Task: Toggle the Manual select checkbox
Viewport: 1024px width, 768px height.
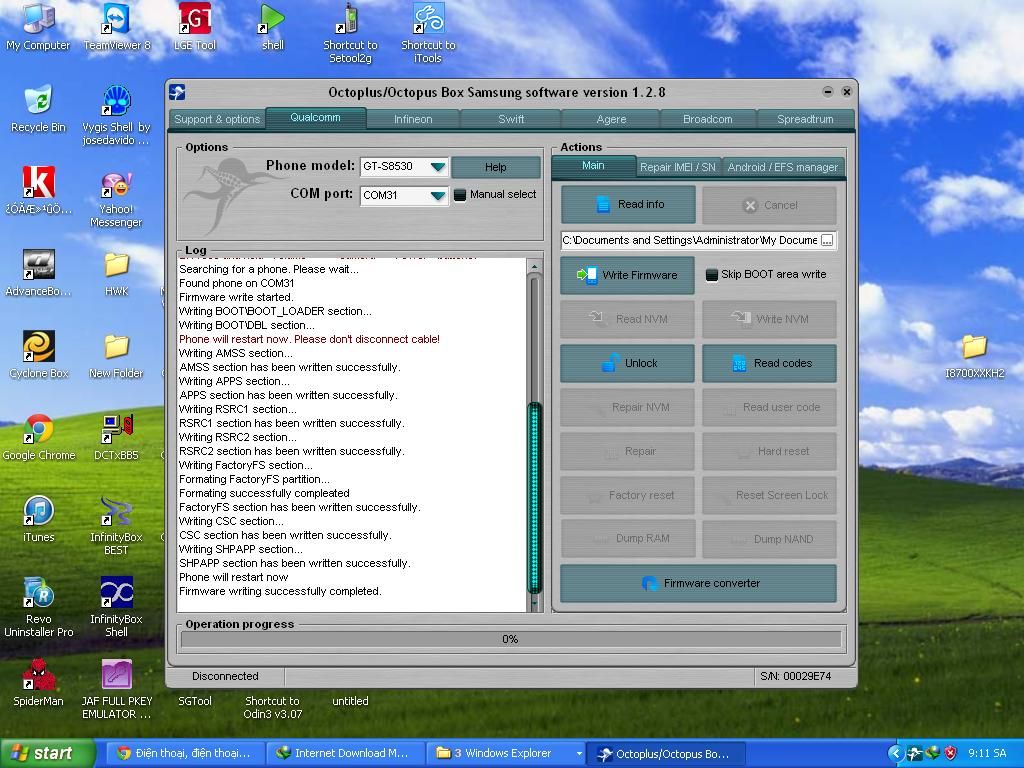Action: point(460,195)
